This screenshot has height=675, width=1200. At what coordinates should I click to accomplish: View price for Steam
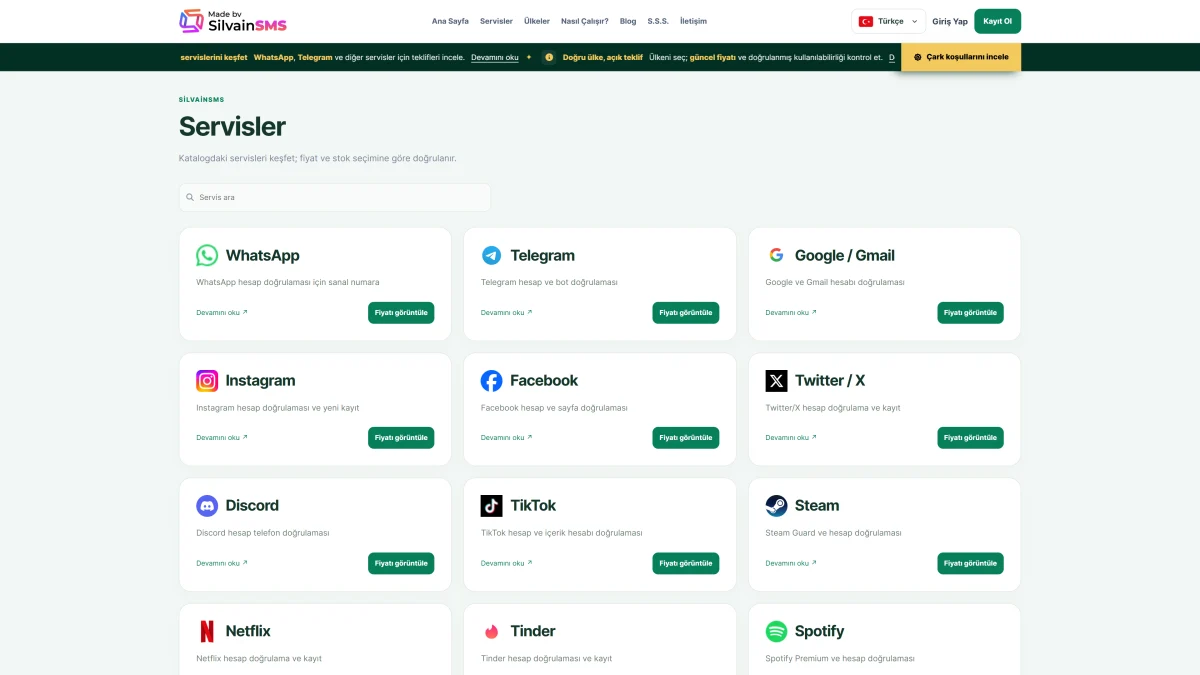[x=970, y=563]
